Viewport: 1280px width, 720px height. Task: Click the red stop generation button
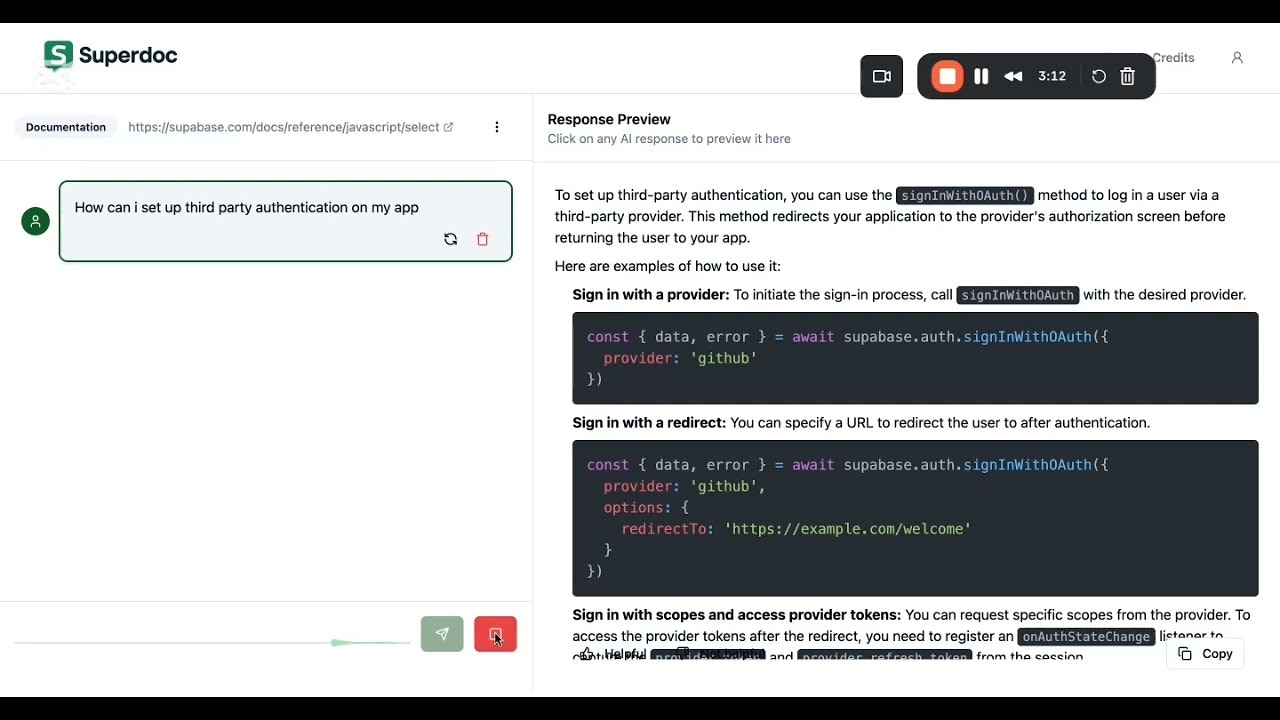[x=495, y=634]
